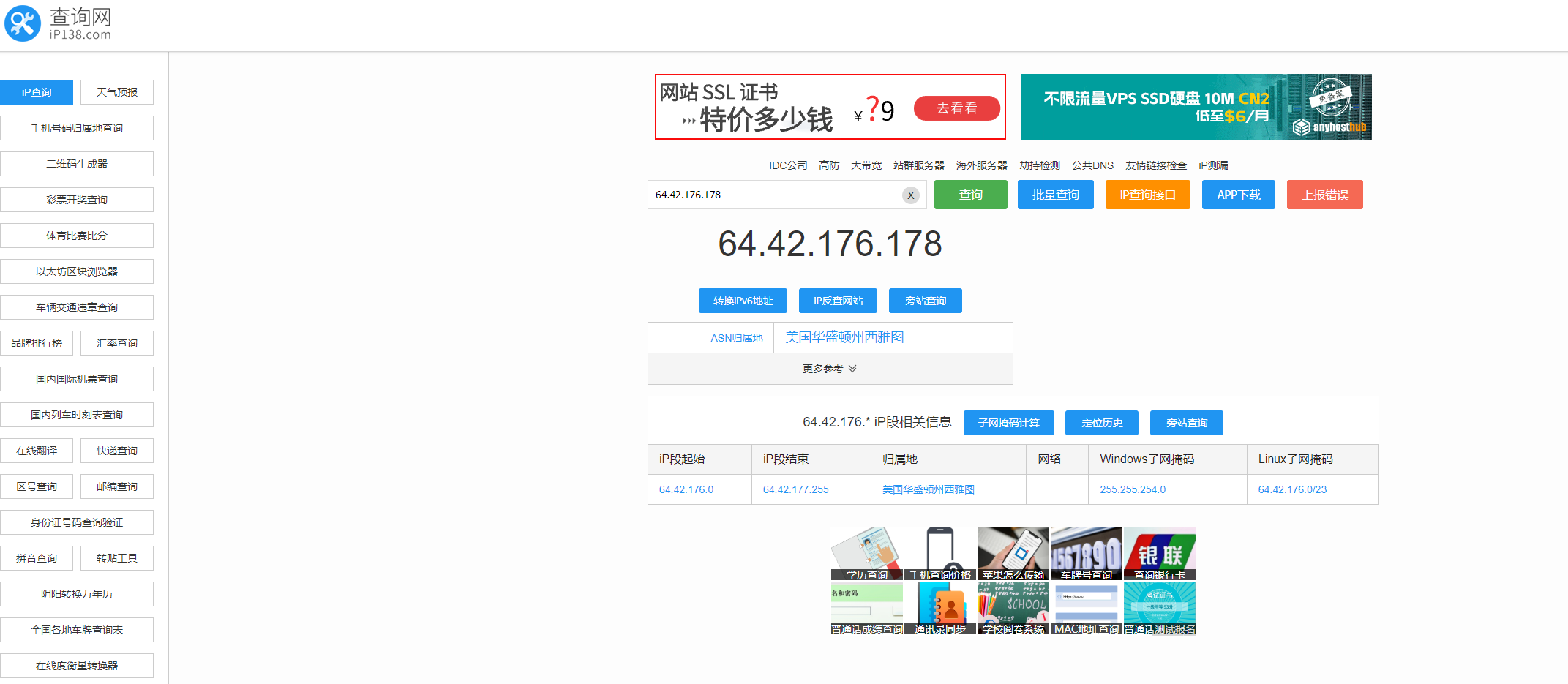Click the iP138 wrench logo icon
The image size is (1568, 684).
tap(23, 23)
